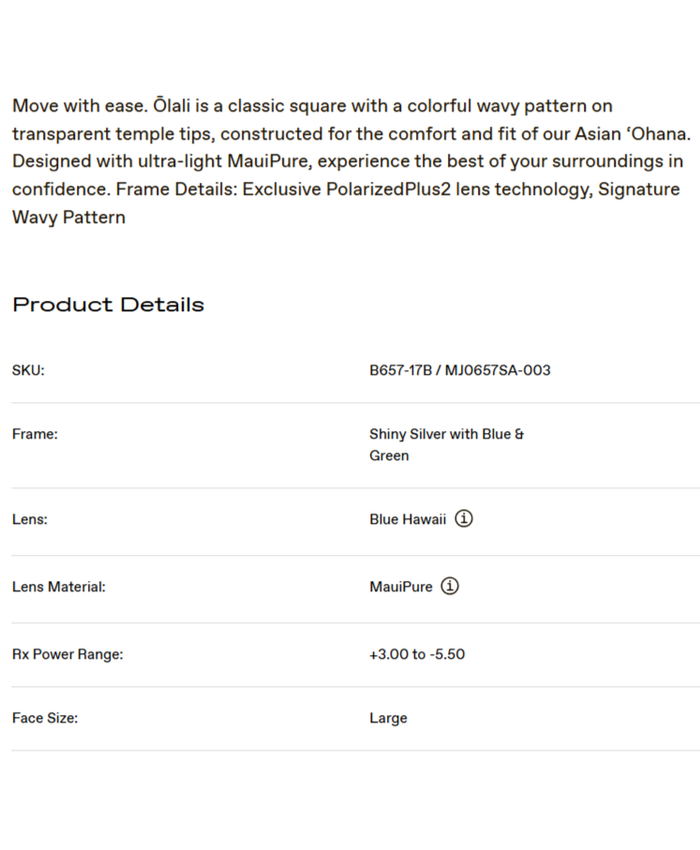Image resolution: width=700 pixels, height=850 pixels.
Task: Click the Lens row label
Action: click(30, 519)
